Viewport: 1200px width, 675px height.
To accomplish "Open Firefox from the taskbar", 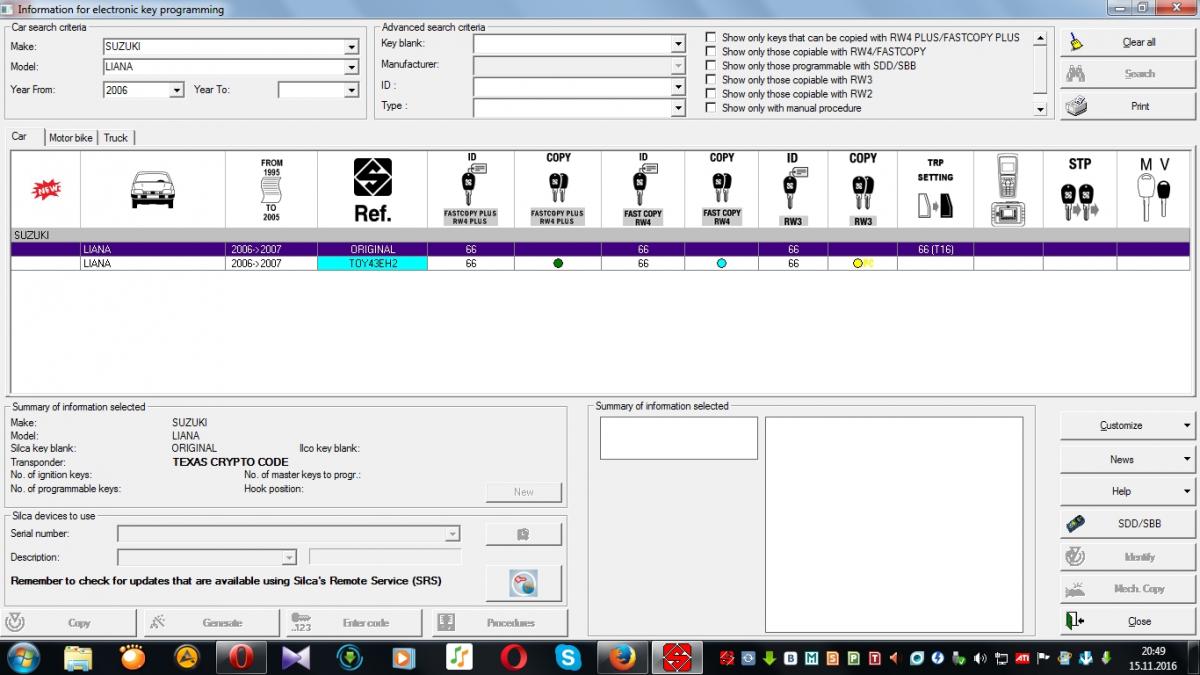I will pyautogui.click(x=622, y=657).
